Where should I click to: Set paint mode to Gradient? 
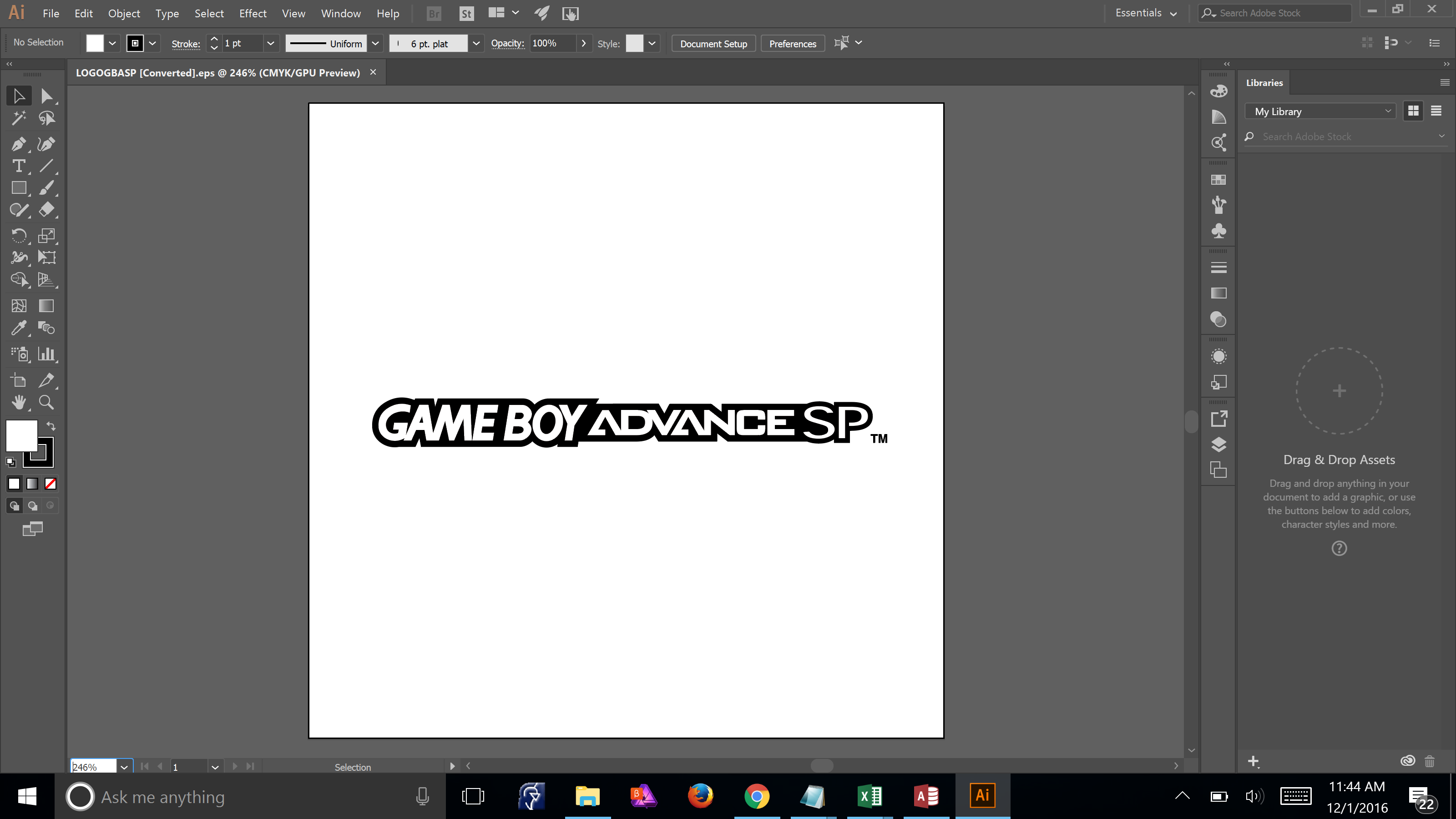(x=32, y=484)
